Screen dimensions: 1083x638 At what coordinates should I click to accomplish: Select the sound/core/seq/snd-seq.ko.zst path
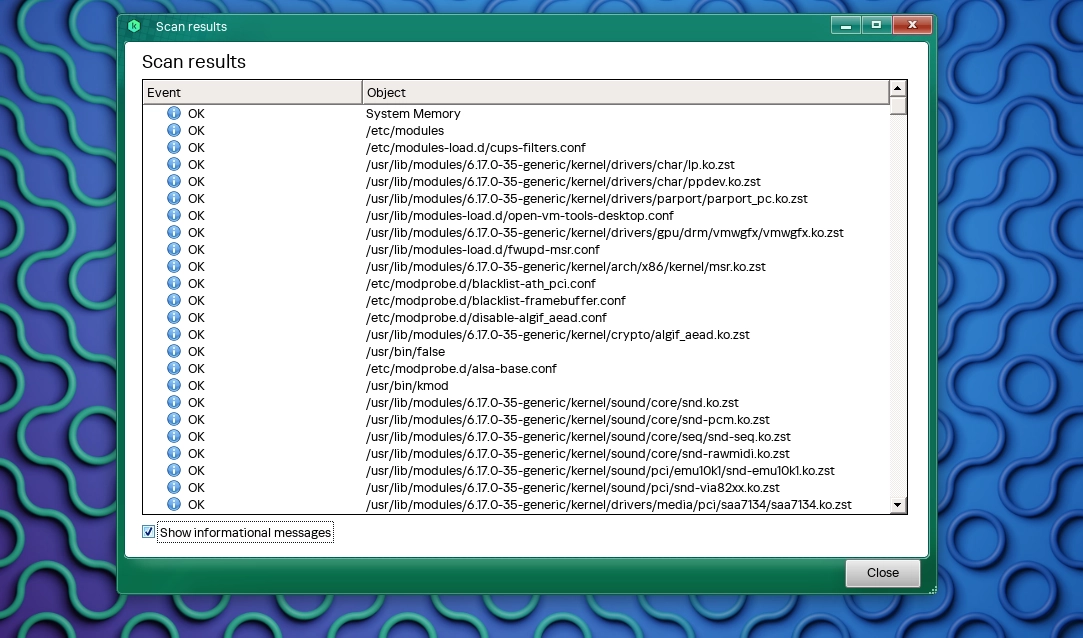tap(578, 436)
